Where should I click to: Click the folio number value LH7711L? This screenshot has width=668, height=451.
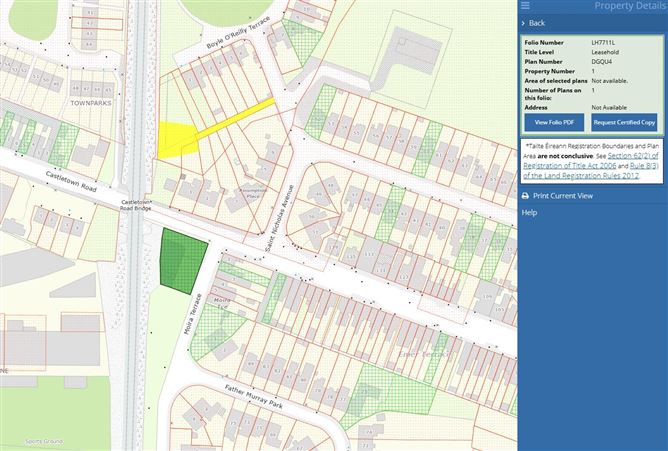(604, 42)
